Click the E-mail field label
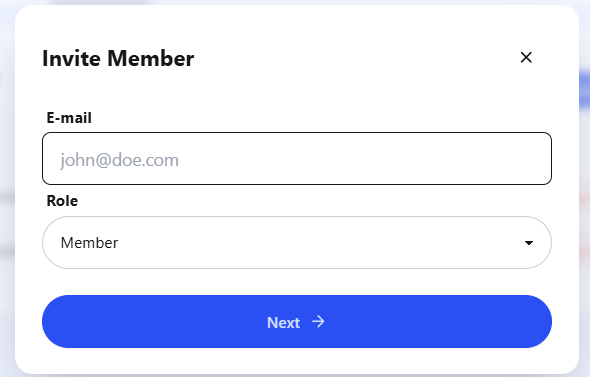The height and width of the screenshot is (377, 590). pyautogui.click(x=69, y=118)
